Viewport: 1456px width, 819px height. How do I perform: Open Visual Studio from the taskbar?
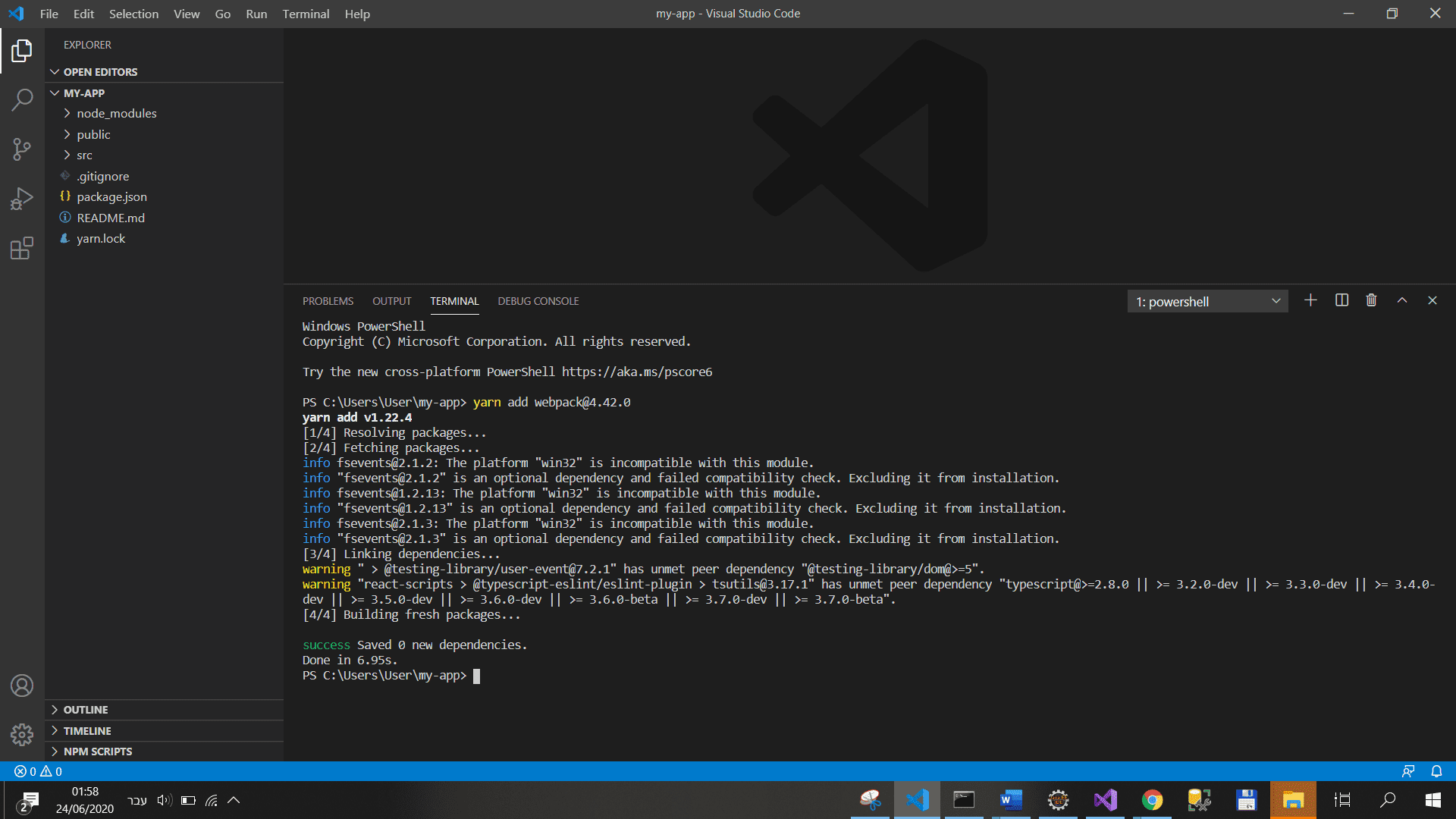1105,800
